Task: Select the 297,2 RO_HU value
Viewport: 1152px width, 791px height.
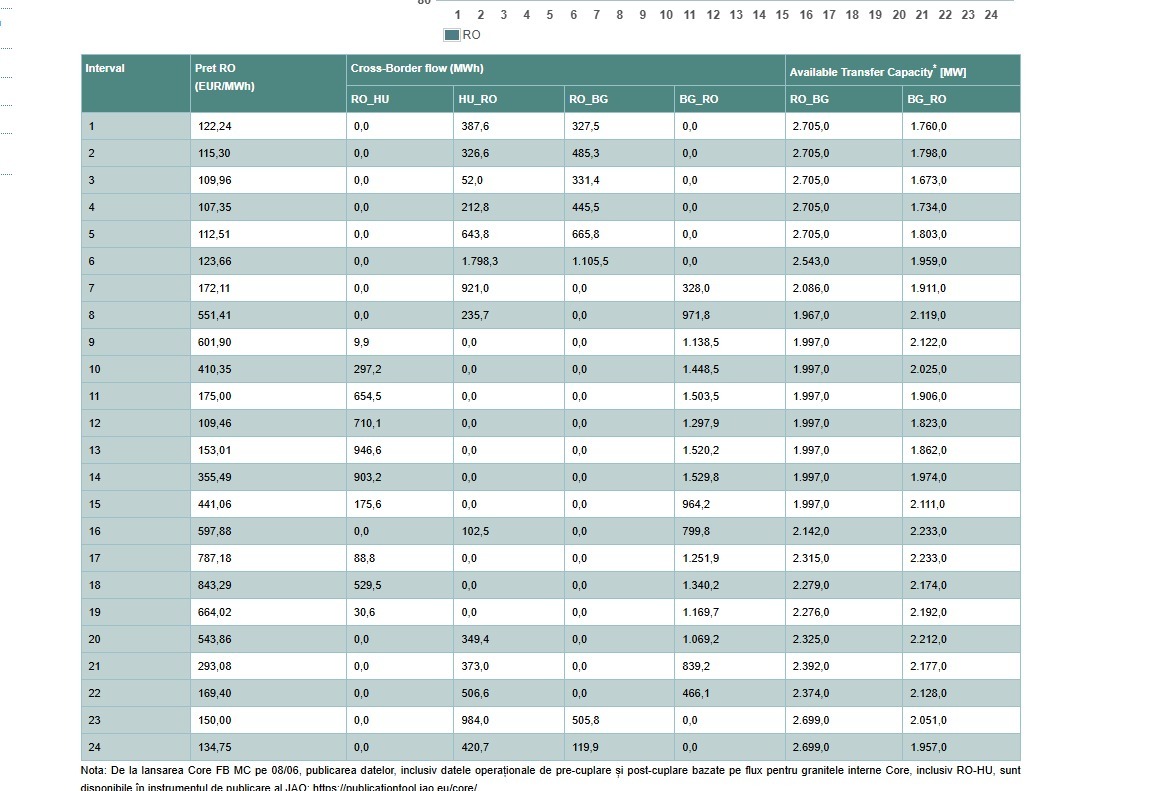Action: click(367, 369)
